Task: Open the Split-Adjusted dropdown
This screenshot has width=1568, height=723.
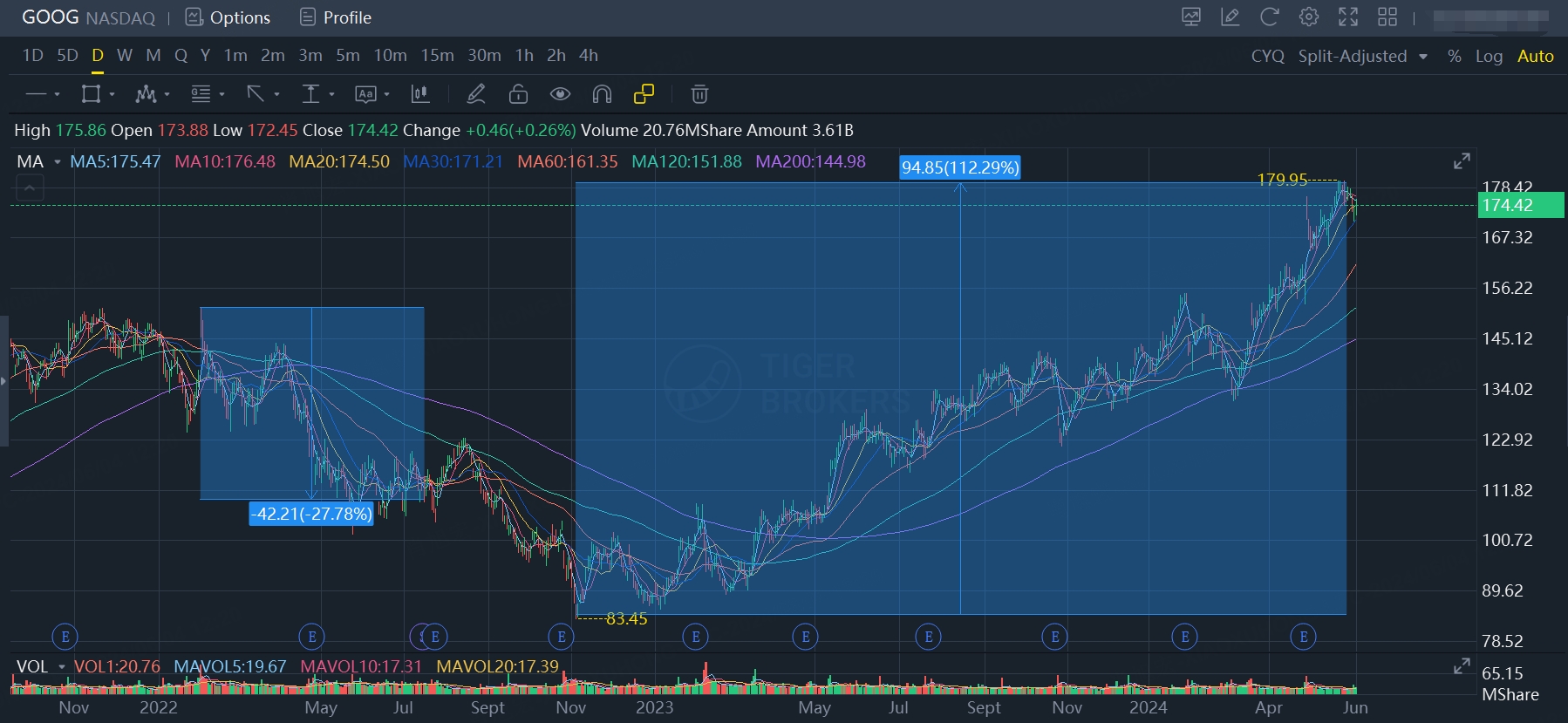Action: [x=1363, y=56]
